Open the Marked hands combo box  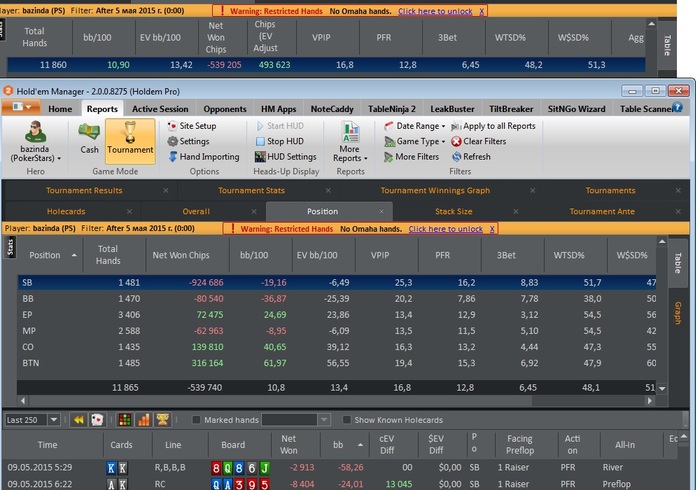296,420
